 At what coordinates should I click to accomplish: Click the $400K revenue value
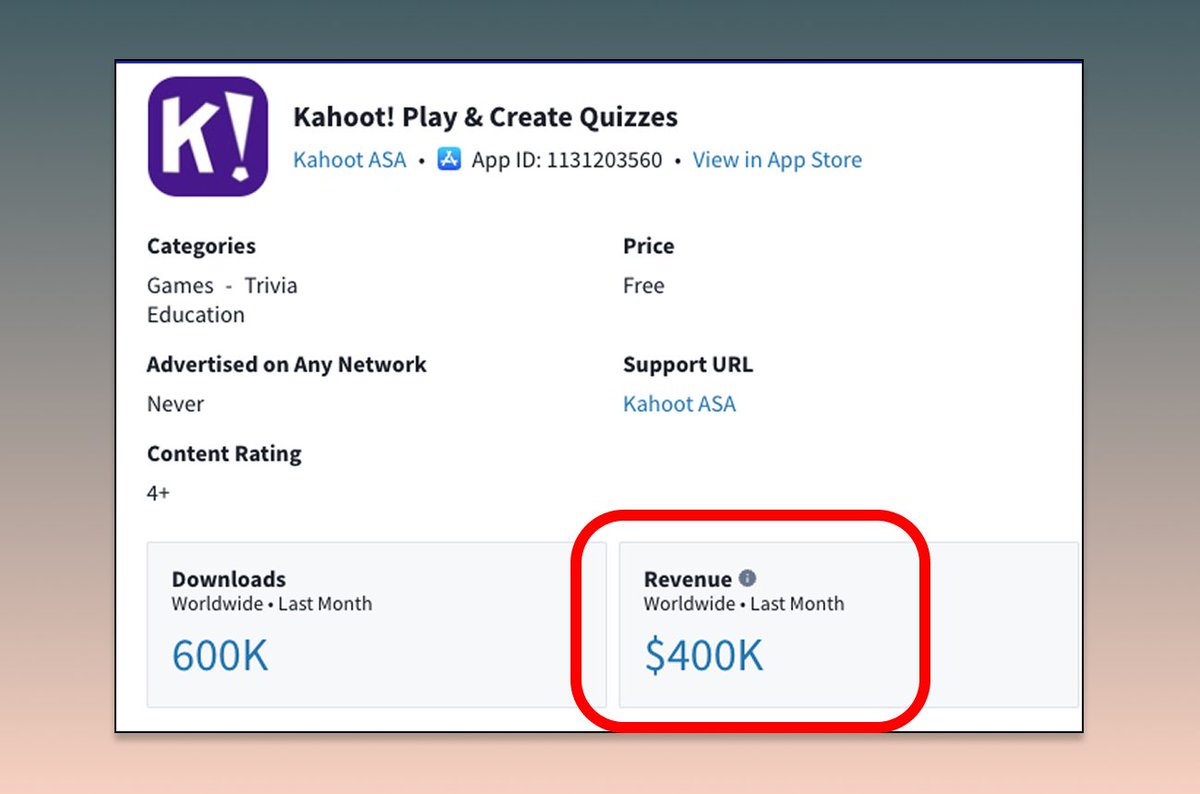(x=704, y=655)
